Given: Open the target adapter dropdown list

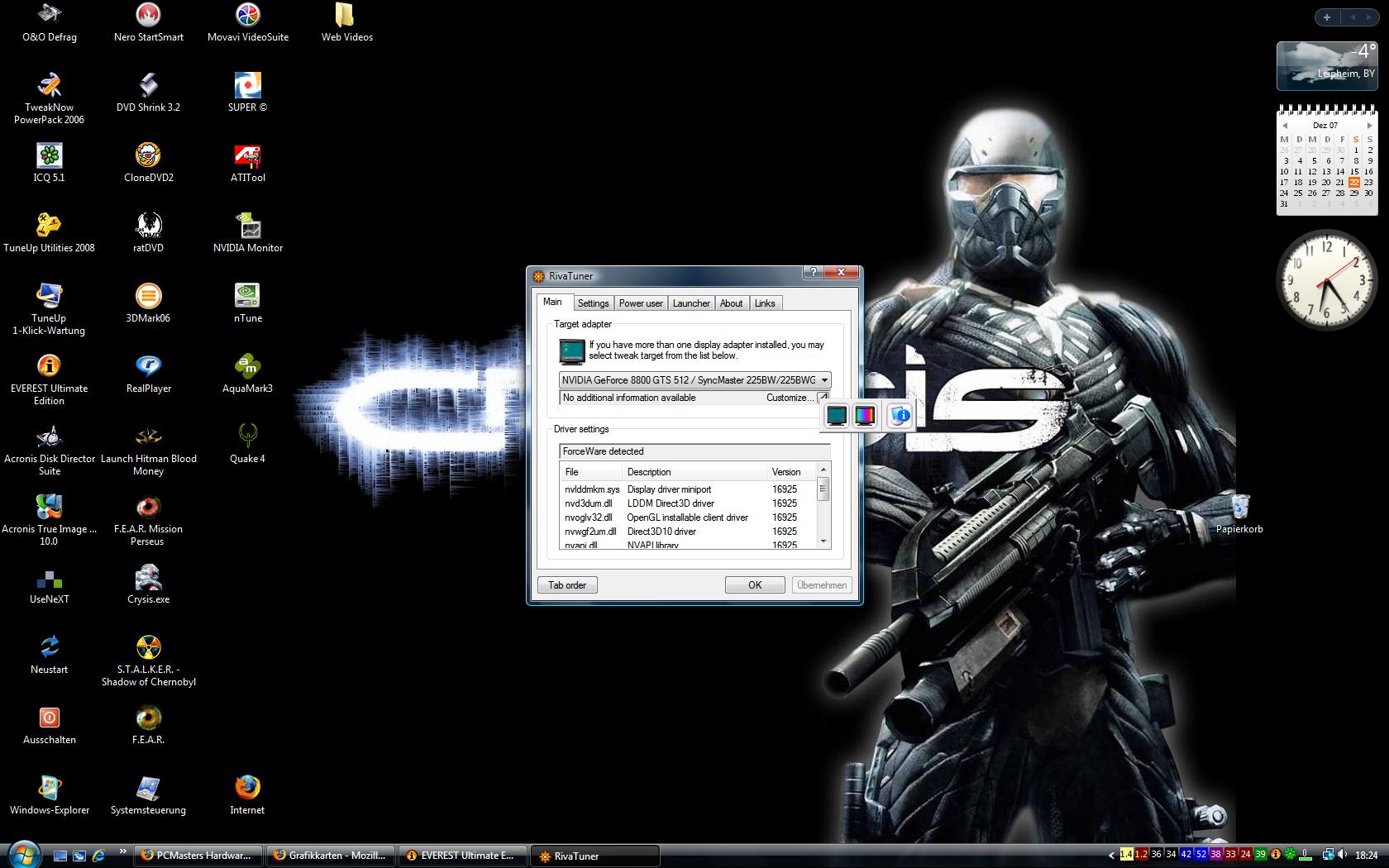Looking at the screenshot, I should click(x=694, y=380).
